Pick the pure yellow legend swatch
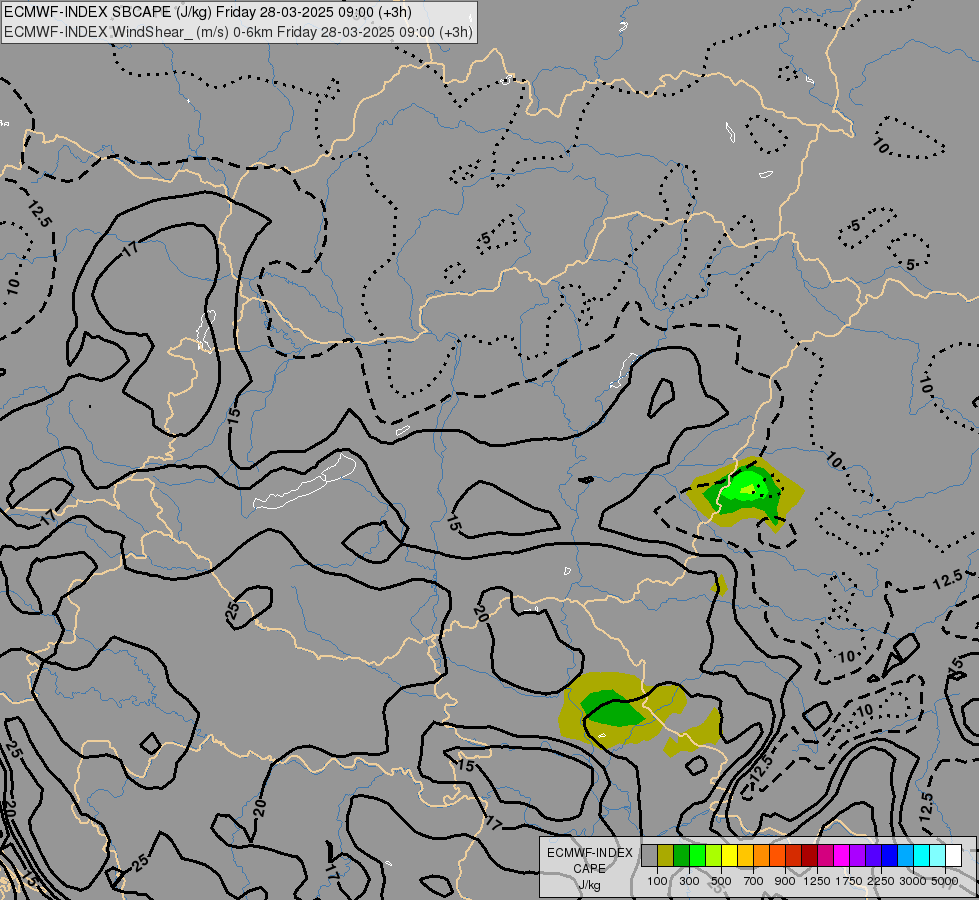This screenshot has width=979, height=900. 729,856
